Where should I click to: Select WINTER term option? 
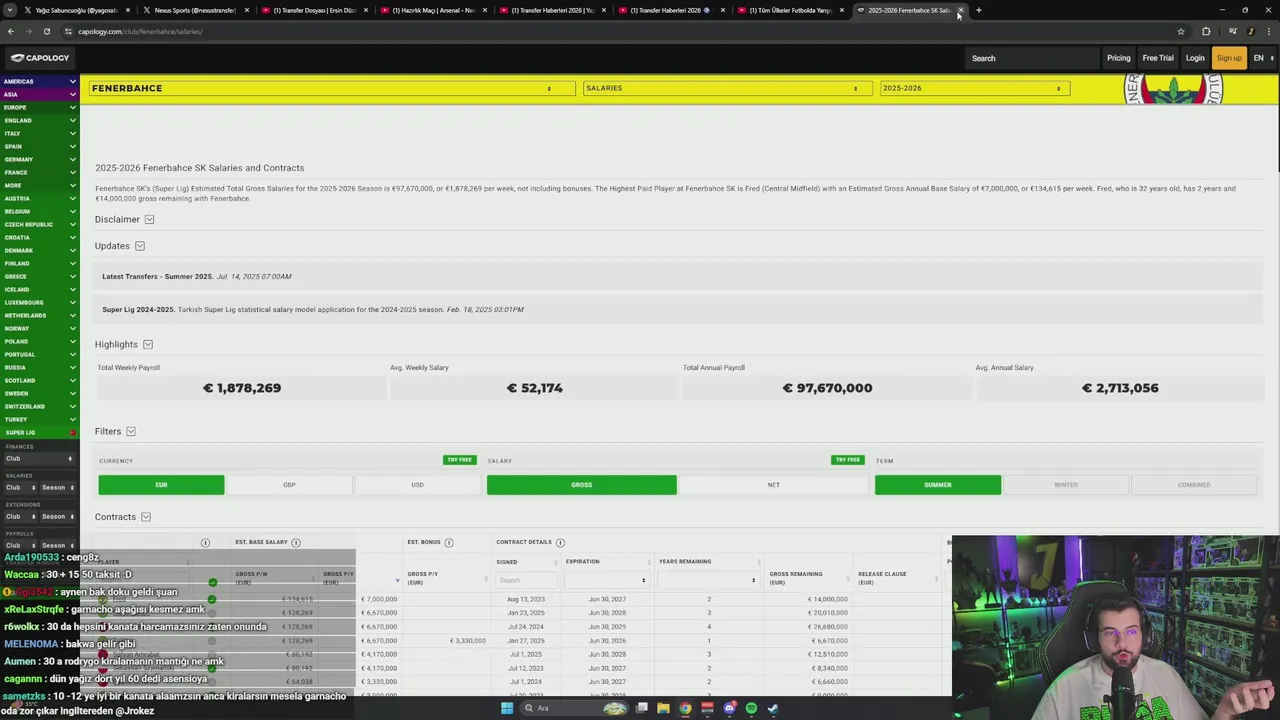(1066, 485)
